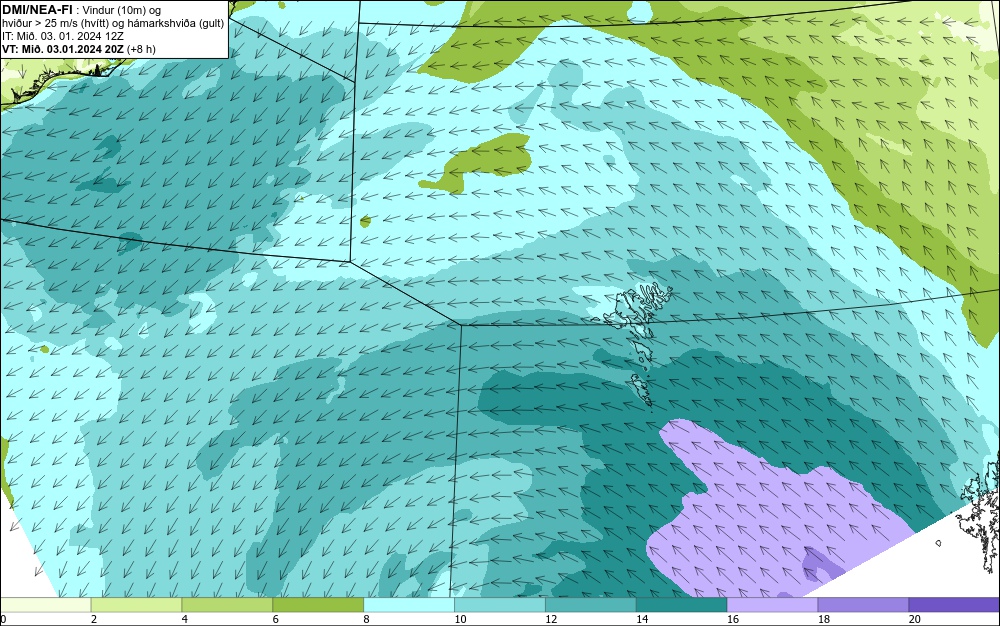Click the 12–14 m/s medium teal legend swatch

coord(591,604)
